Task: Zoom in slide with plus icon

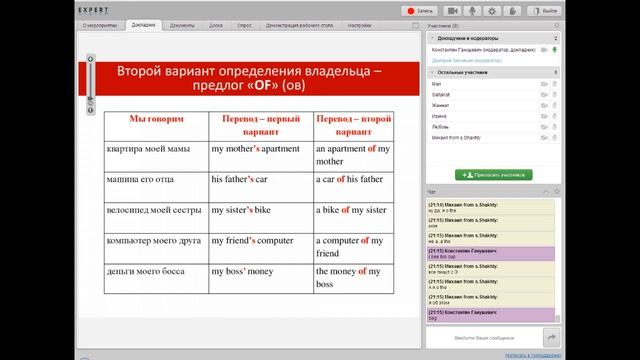Action: 91,59
